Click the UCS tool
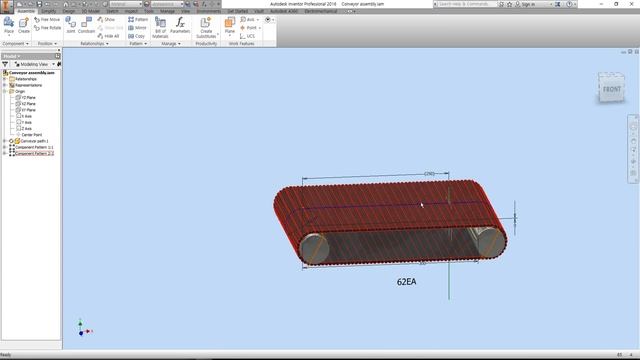 coord(247,36)
